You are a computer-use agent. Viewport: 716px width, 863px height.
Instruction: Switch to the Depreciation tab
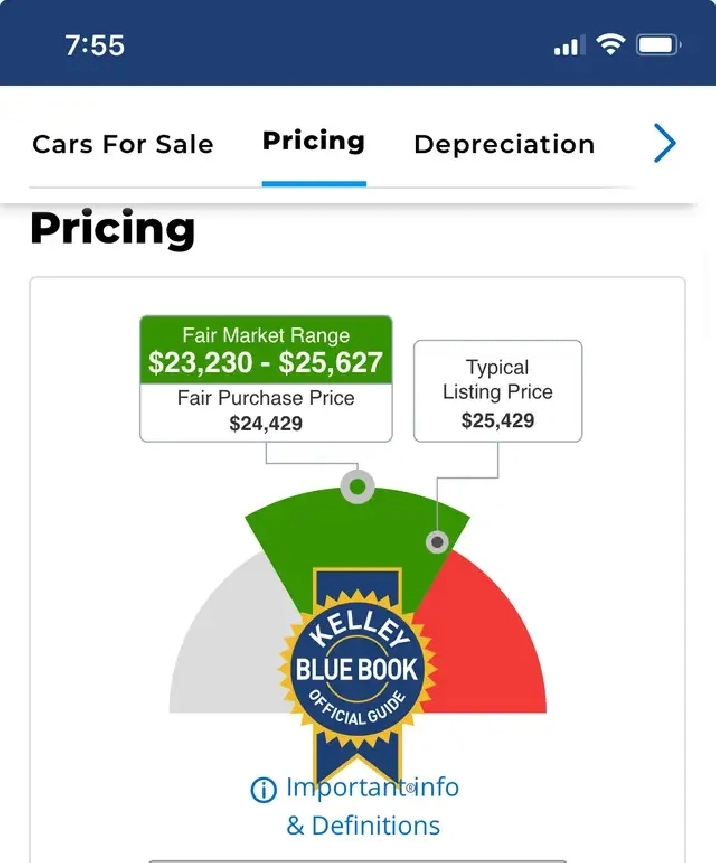pyautogui.click(x=505, y=145)
